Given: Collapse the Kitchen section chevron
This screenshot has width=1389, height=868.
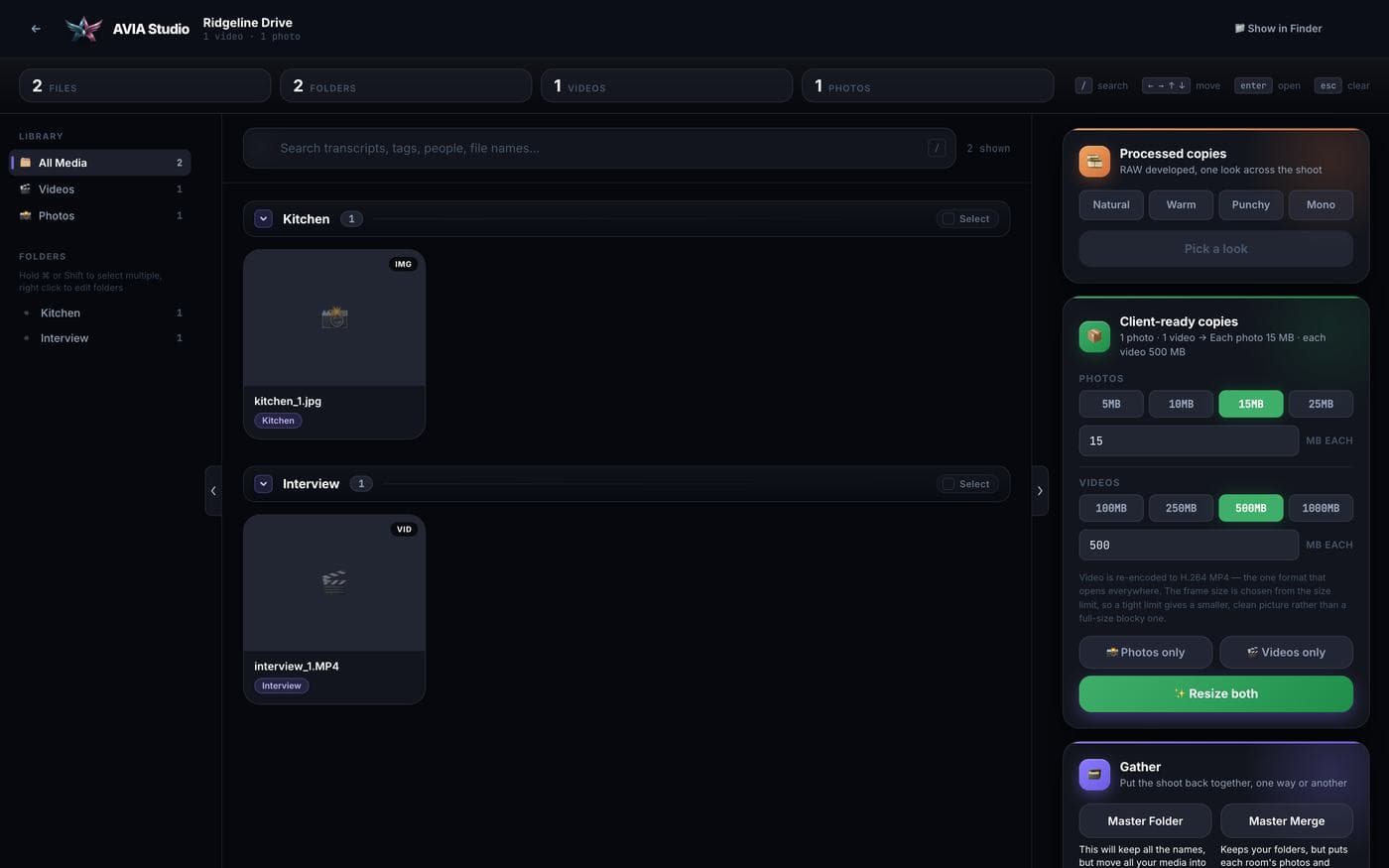Looking at the screenshot, I should [264, 219].
